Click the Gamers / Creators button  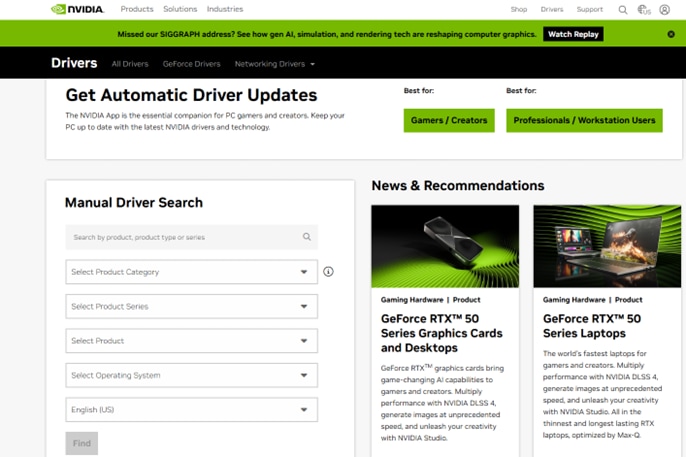(x=449, y=120)
